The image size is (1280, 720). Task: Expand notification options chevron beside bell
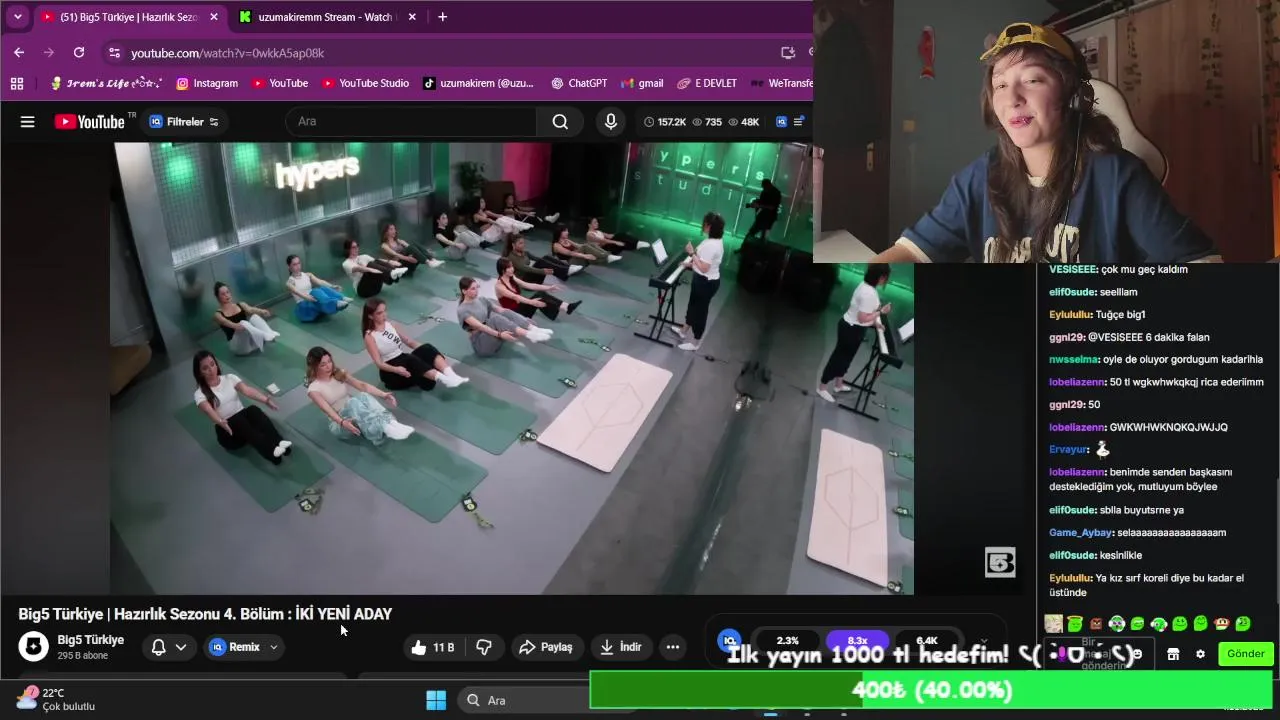(x=181, y=648)
